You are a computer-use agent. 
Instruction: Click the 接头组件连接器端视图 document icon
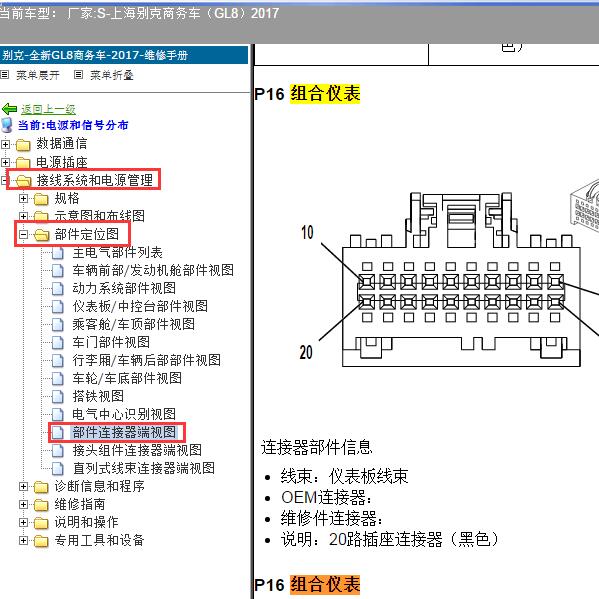[x=58, y=450]
